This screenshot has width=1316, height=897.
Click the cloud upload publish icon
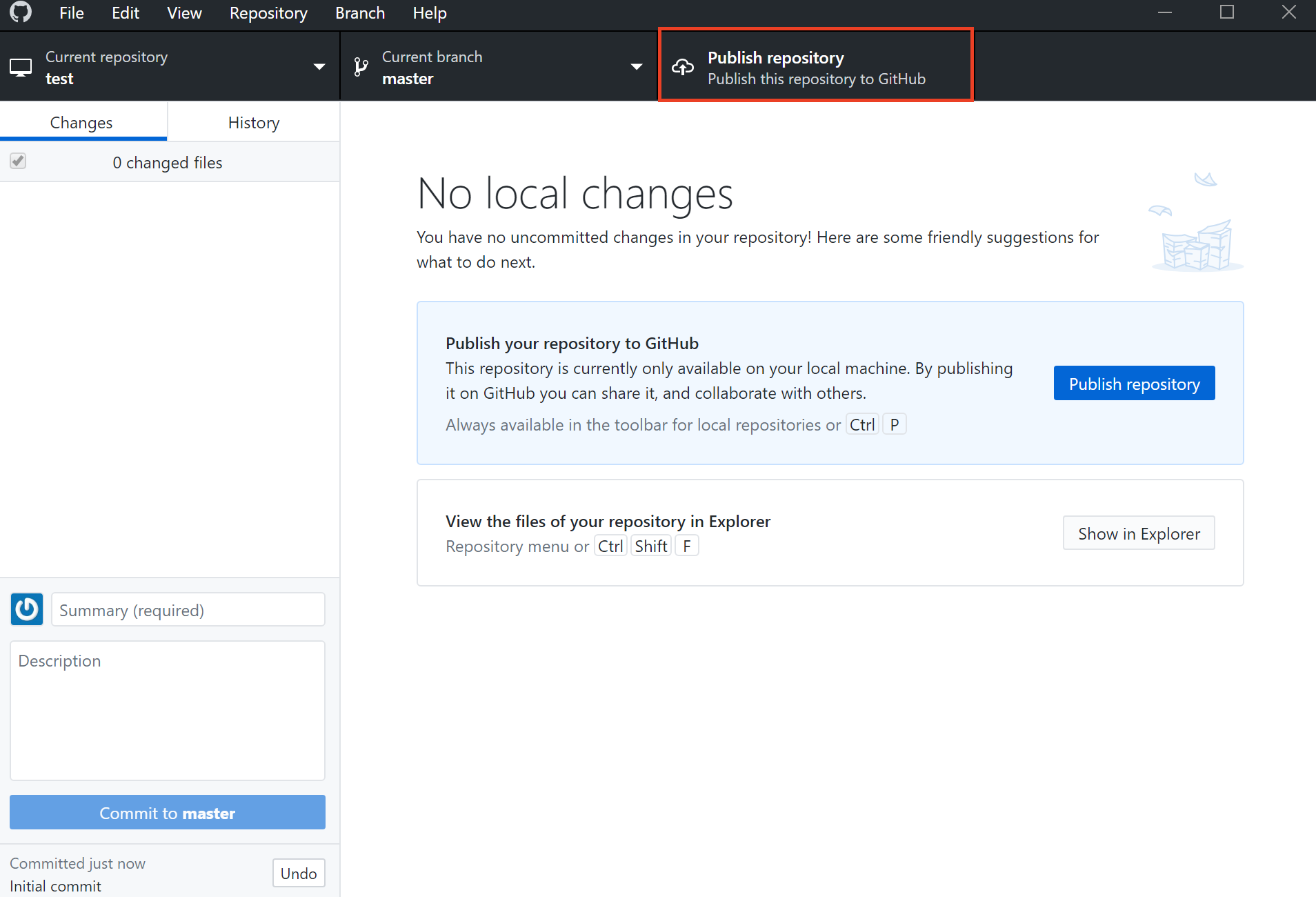(683, 67)
